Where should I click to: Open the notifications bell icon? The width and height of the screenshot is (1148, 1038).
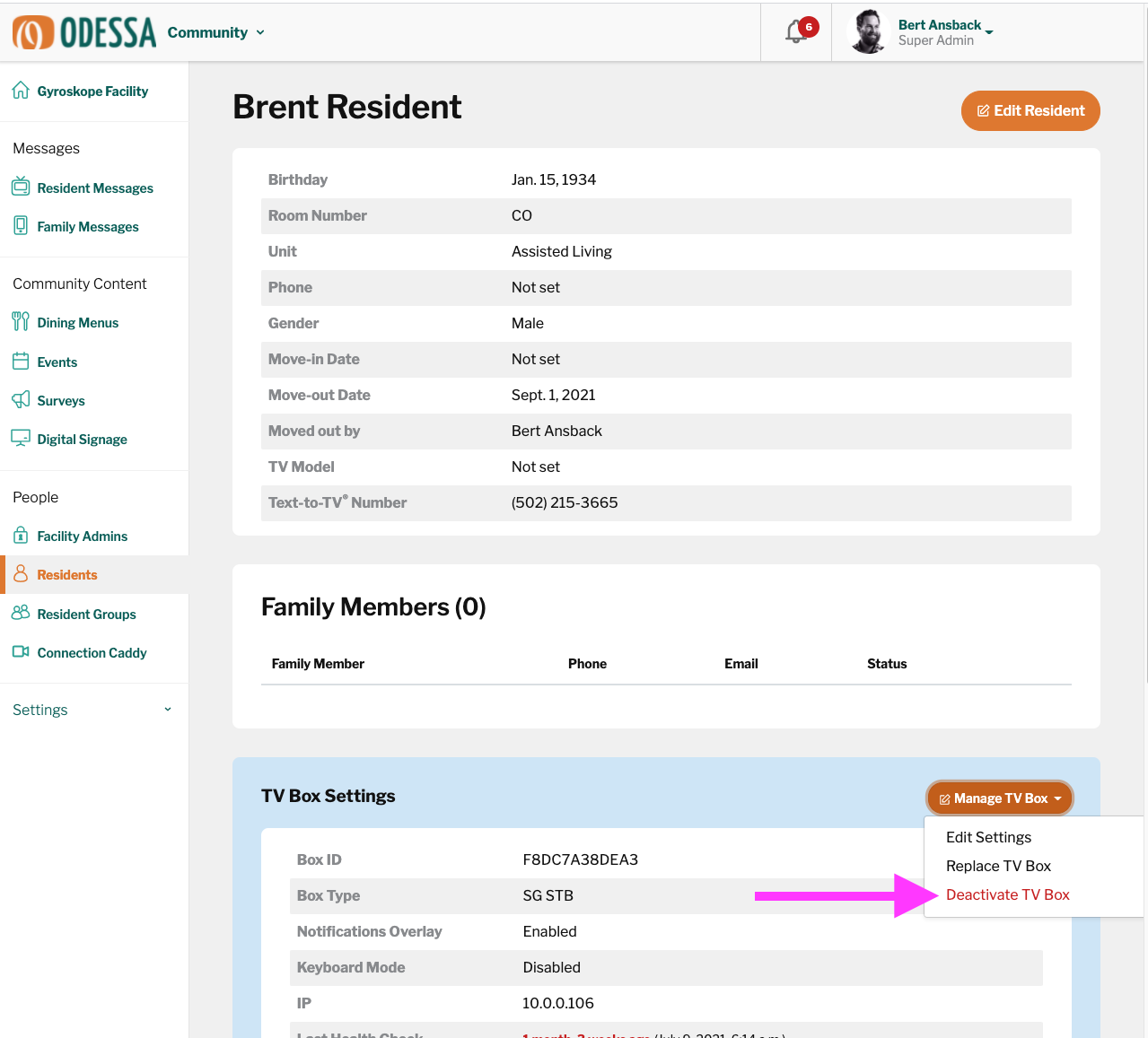point(795,33)
